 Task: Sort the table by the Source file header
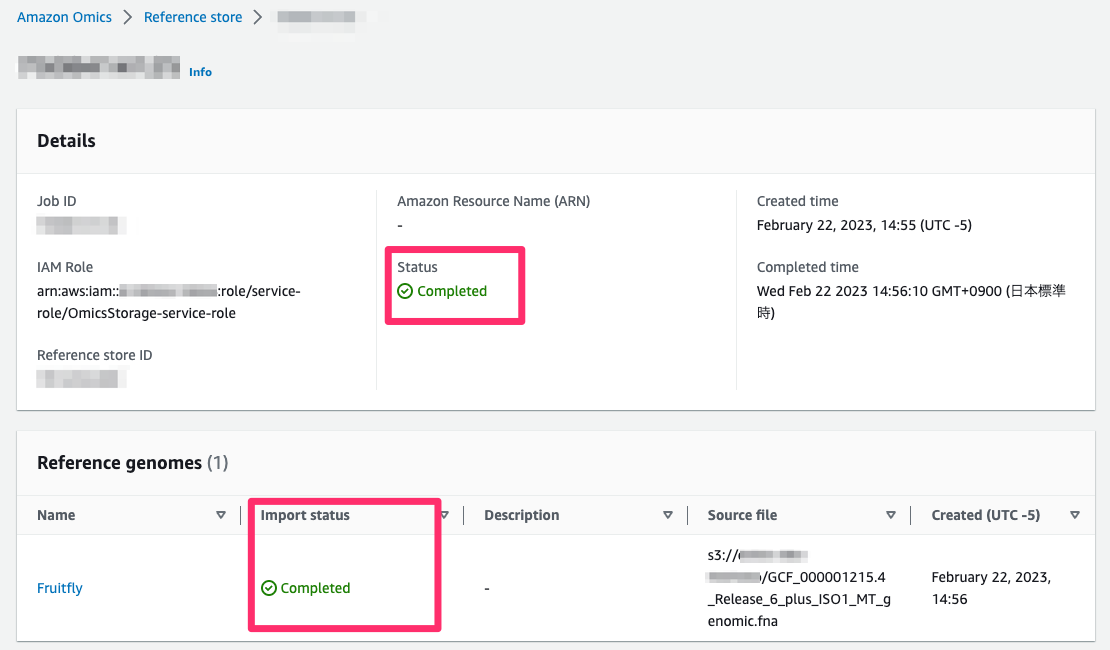click(x=742, y=515)
